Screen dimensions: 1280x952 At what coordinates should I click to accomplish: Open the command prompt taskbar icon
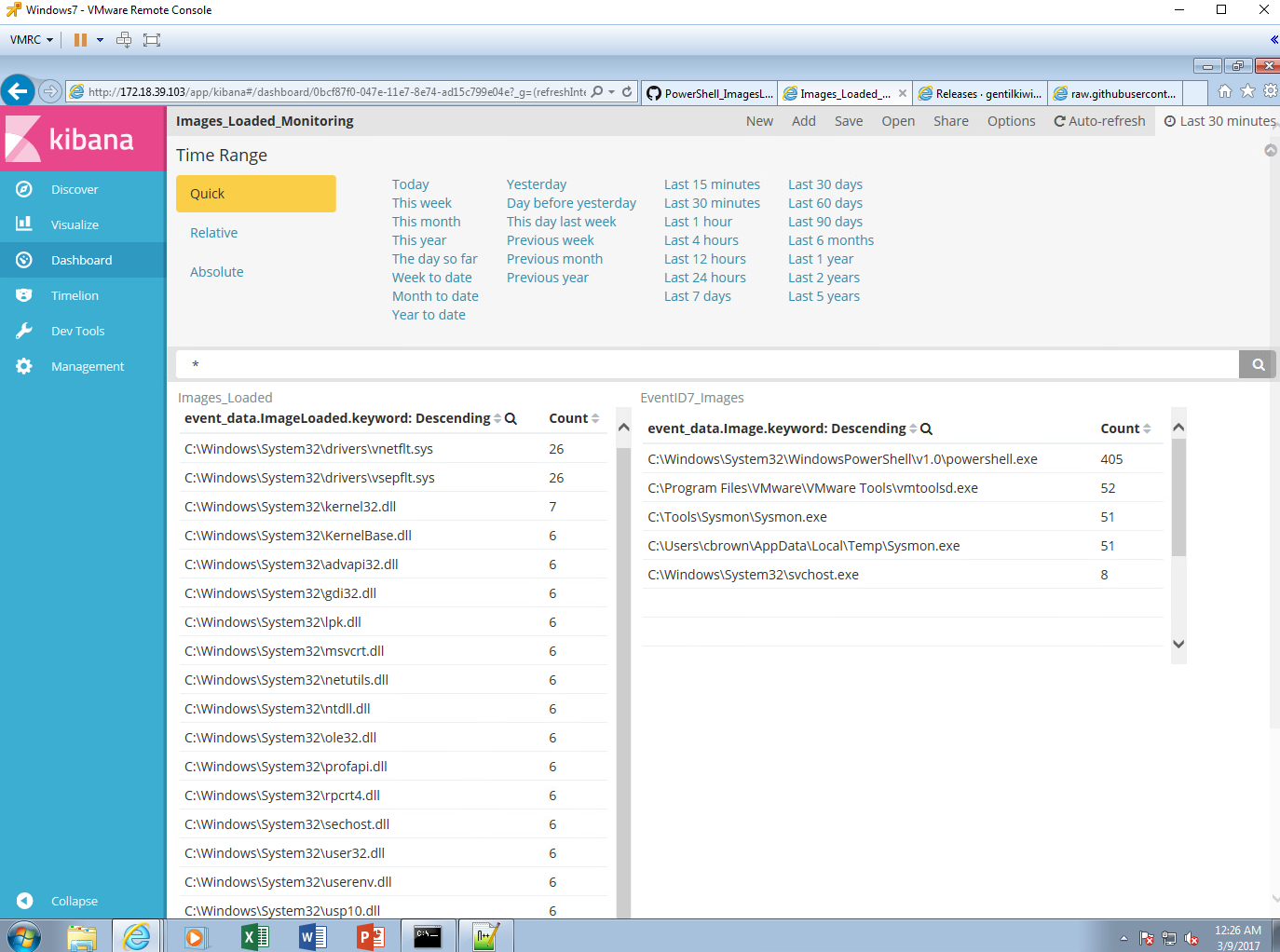(428, 936)
